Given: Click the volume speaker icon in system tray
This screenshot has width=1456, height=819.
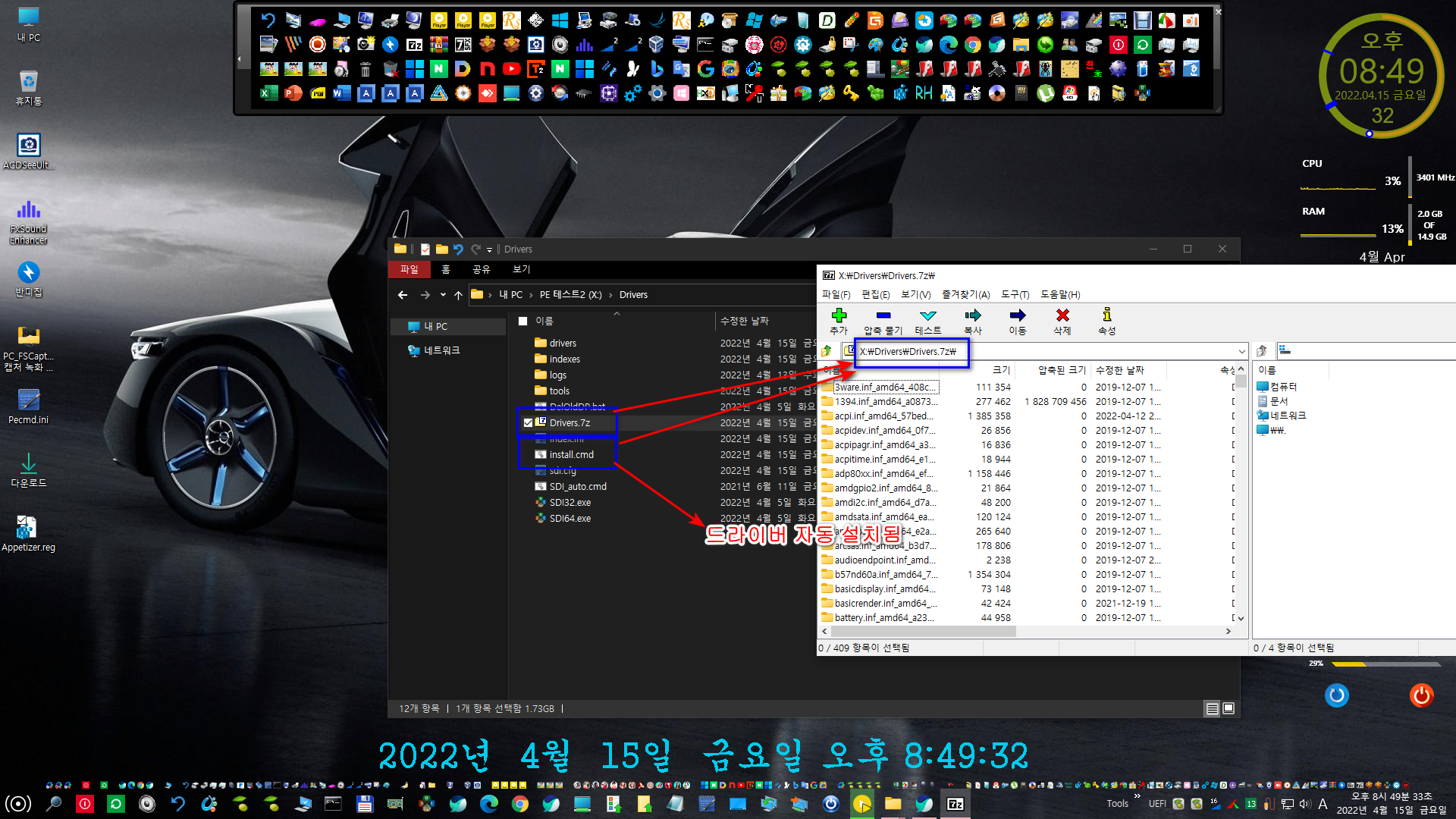Looking at the screenshot, I should coord(1305,804).
